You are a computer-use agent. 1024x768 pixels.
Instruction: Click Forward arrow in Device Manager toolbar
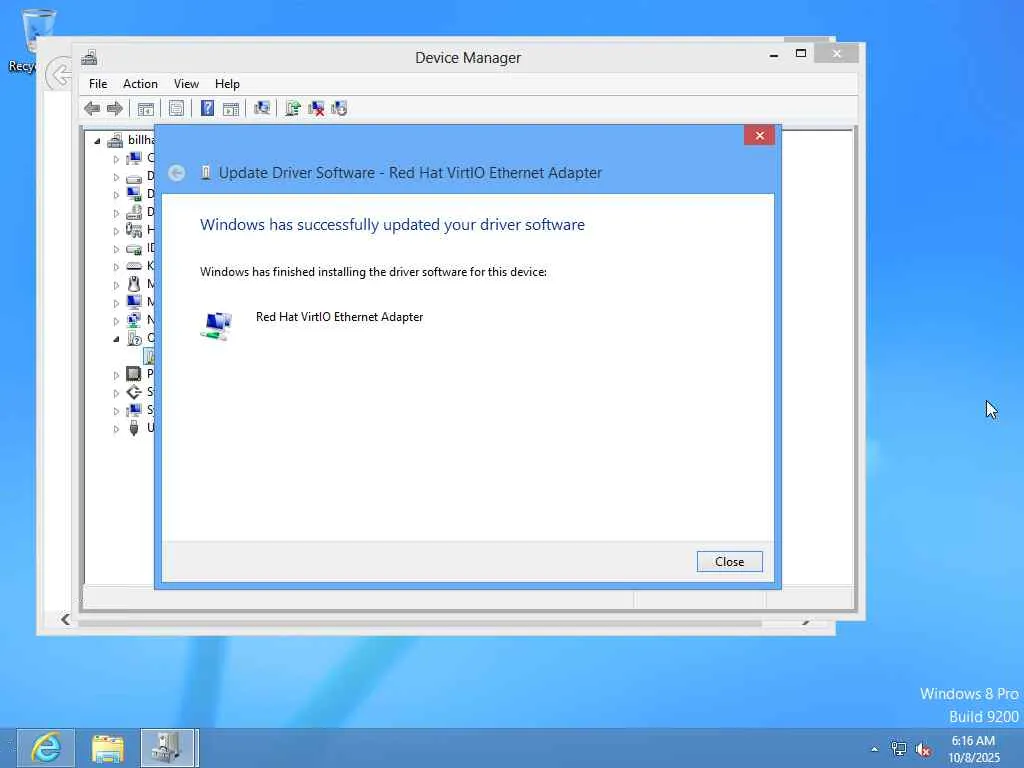coord(115,108)
